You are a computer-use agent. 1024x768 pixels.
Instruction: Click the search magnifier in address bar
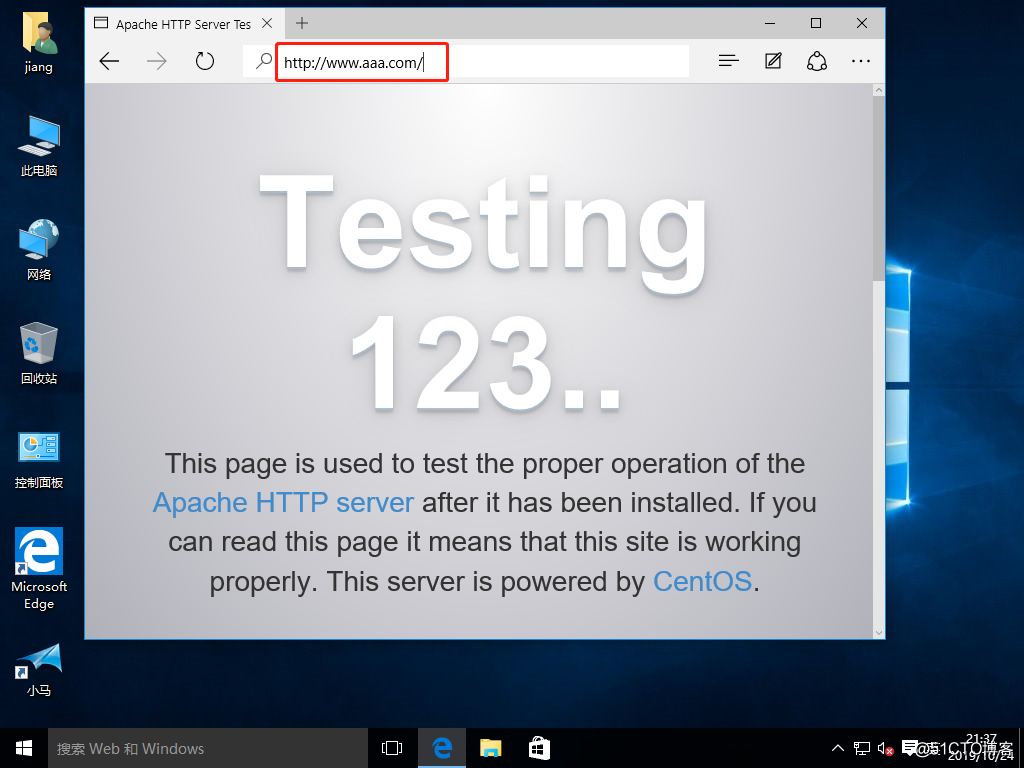tap(263, 61)
